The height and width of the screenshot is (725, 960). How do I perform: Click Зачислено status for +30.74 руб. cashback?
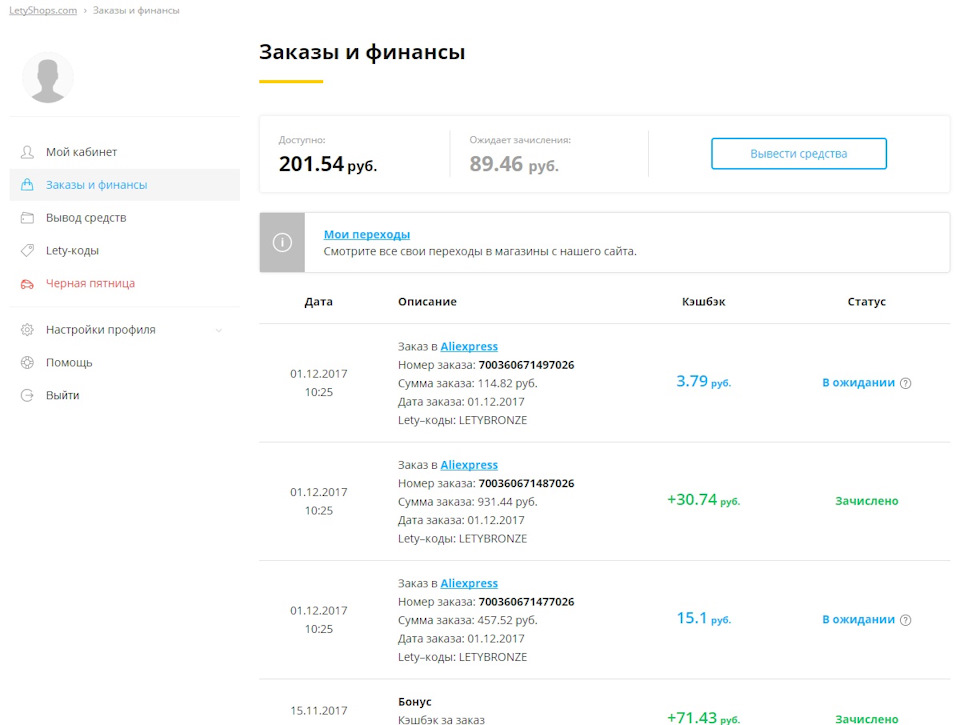pyautogui.click(x=866, y=501)
